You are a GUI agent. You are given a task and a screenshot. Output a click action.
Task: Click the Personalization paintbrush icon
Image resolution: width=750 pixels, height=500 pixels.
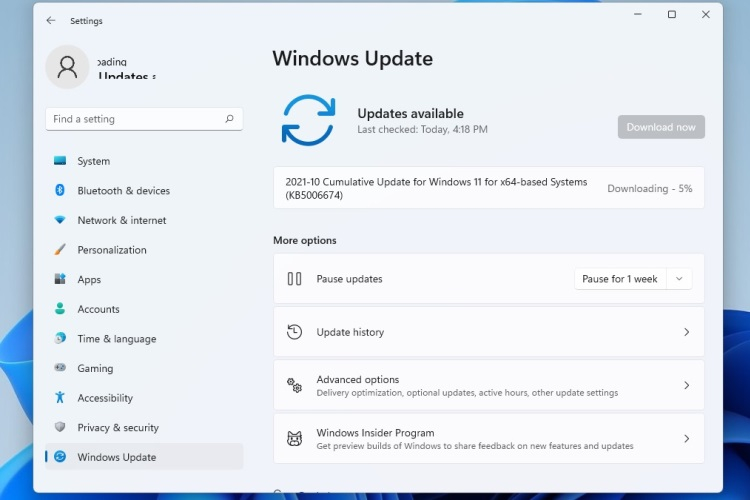(60, 249)
